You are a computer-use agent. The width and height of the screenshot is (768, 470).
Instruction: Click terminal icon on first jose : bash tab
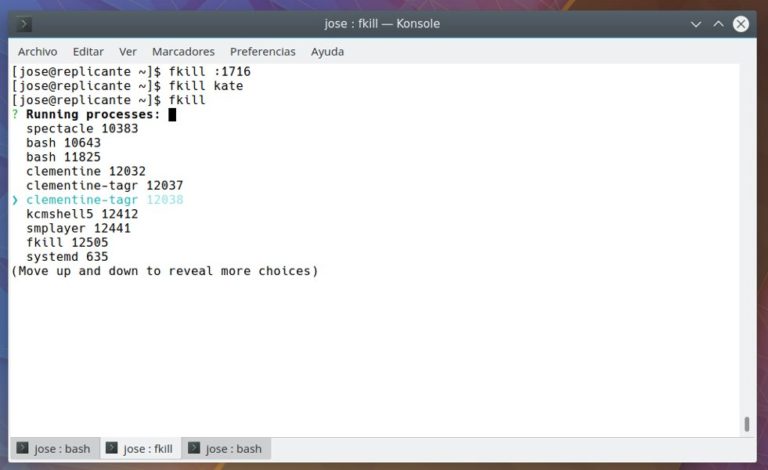[22, 448]
